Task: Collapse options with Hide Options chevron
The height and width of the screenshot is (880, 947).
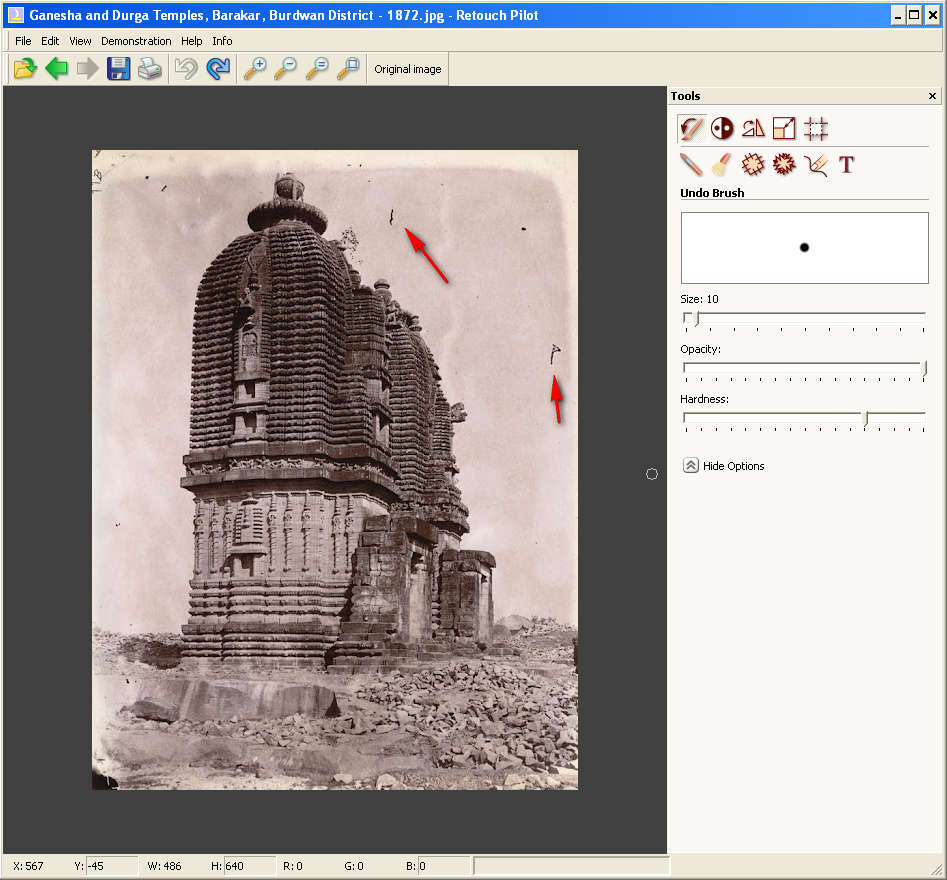Action: 691,466
